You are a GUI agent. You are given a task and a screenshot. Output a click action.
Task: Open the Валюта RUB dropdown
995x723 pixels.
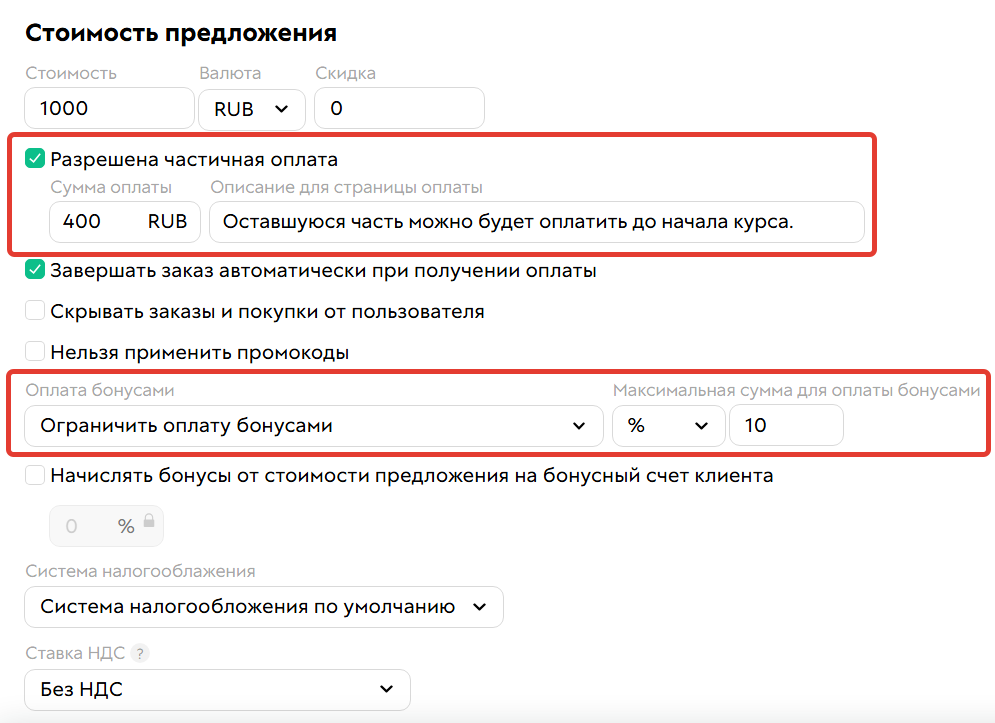[x=252, y=109]
